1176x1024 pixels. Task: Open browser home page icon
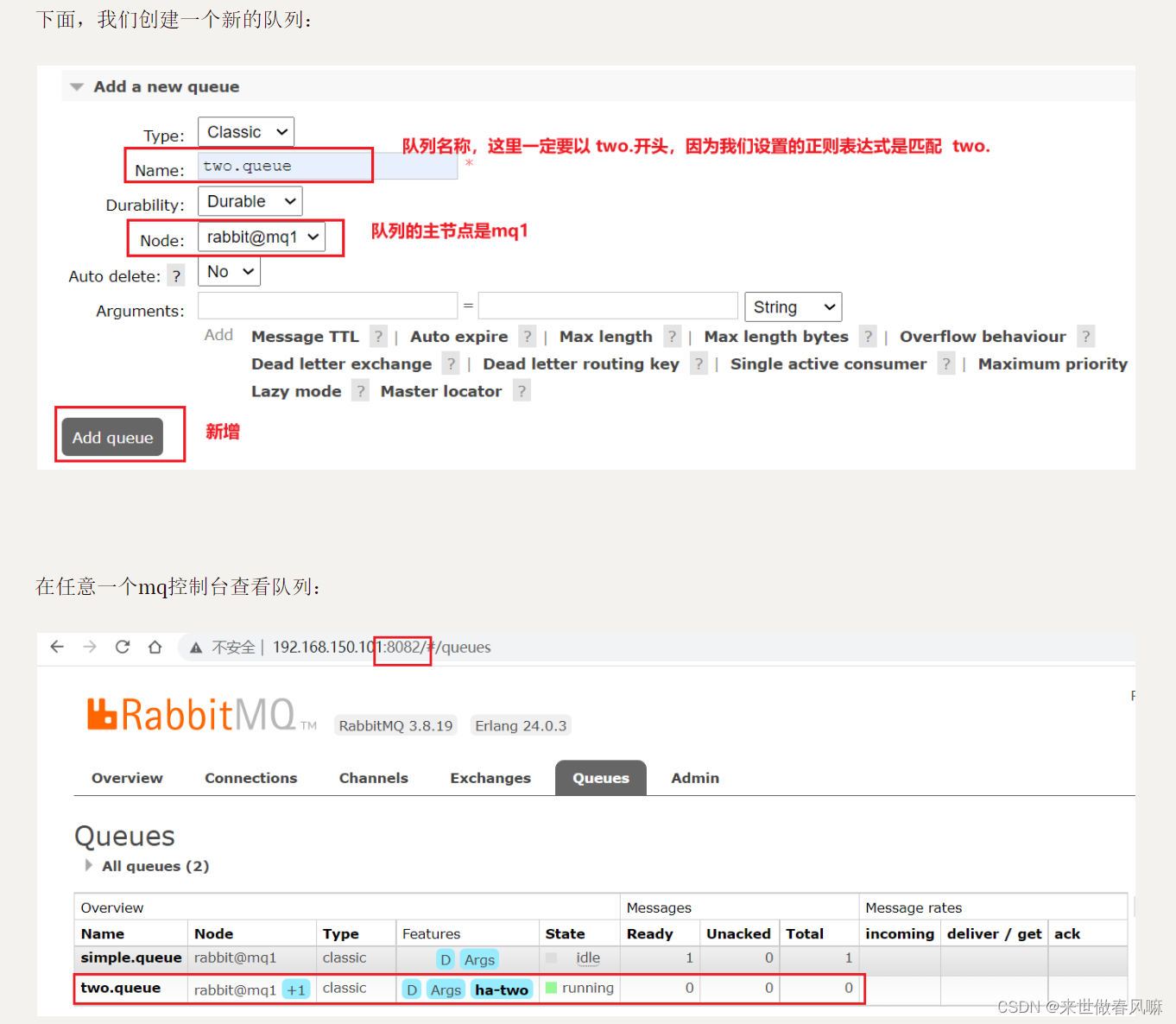point(155,647)
